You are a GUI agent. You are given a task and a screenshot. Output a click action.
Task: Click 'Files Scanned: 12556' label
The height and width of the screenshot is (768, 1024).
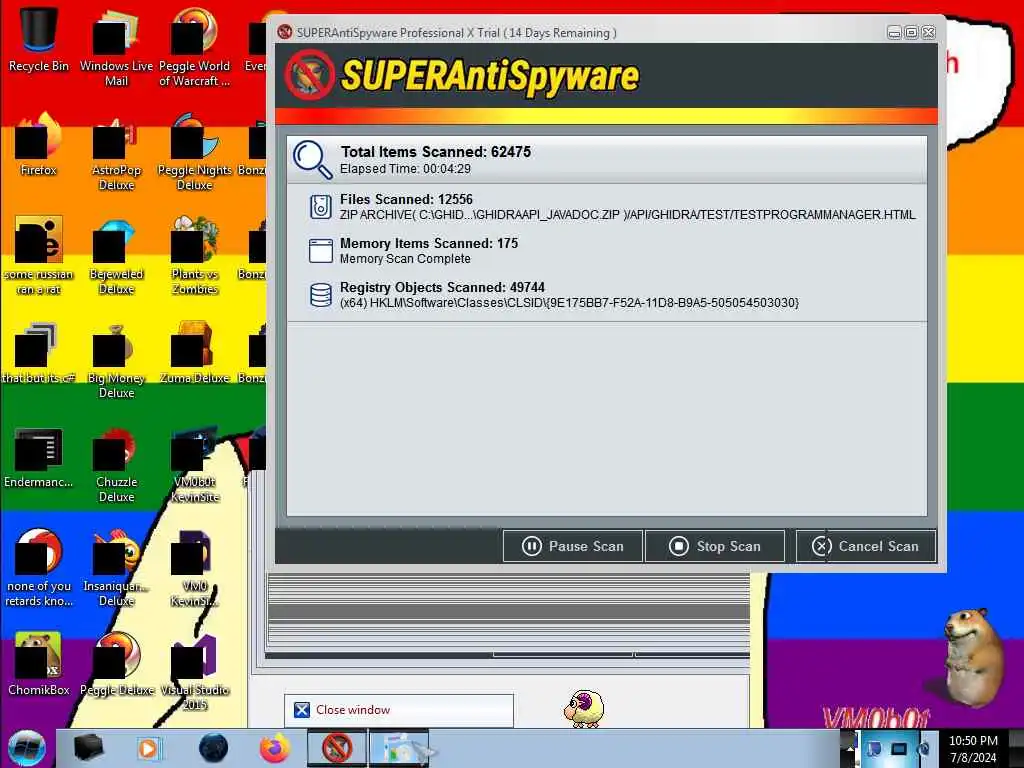coord(406,199)
